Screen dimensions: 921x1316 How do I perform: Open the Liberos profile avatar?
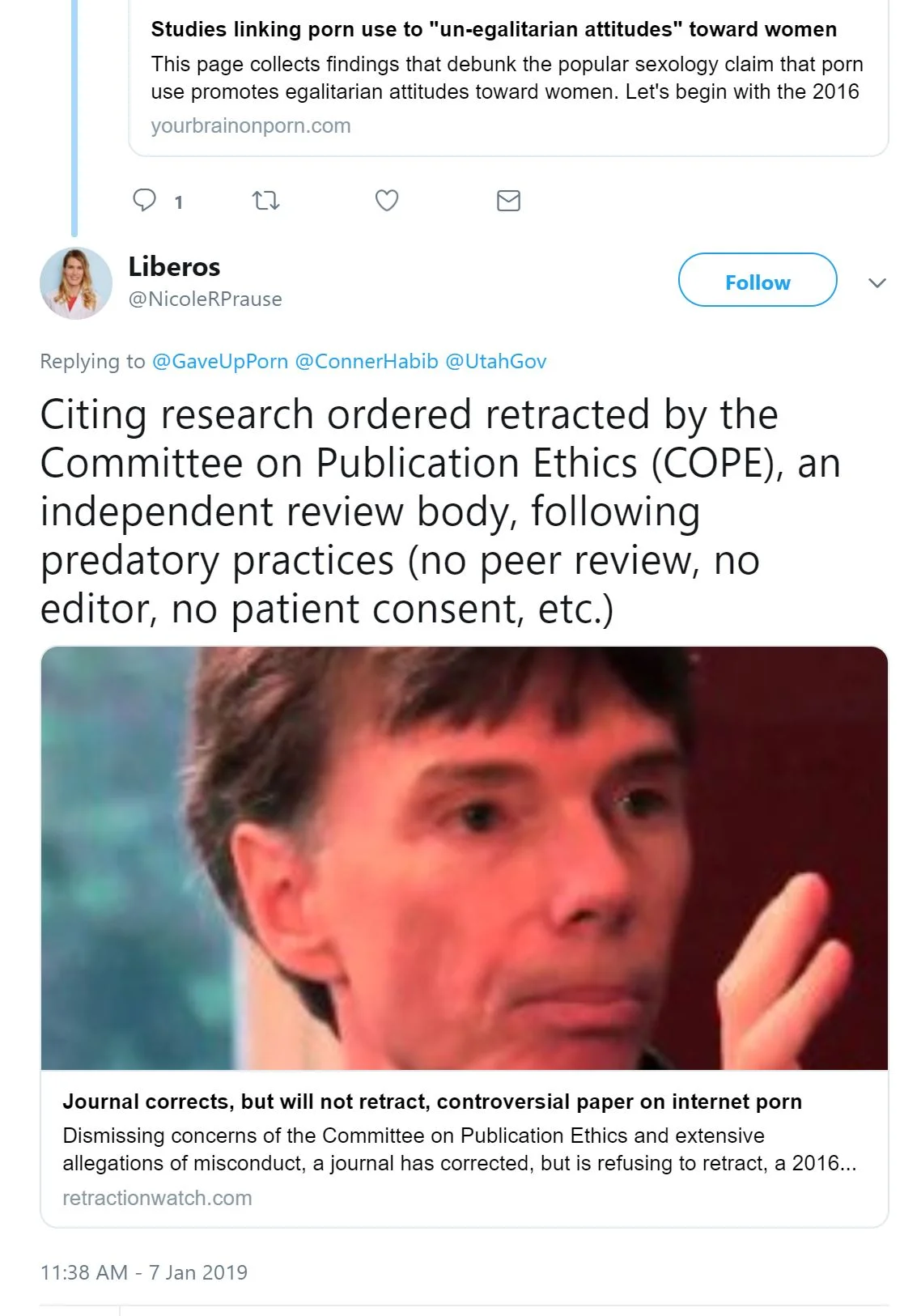(76, 283)
